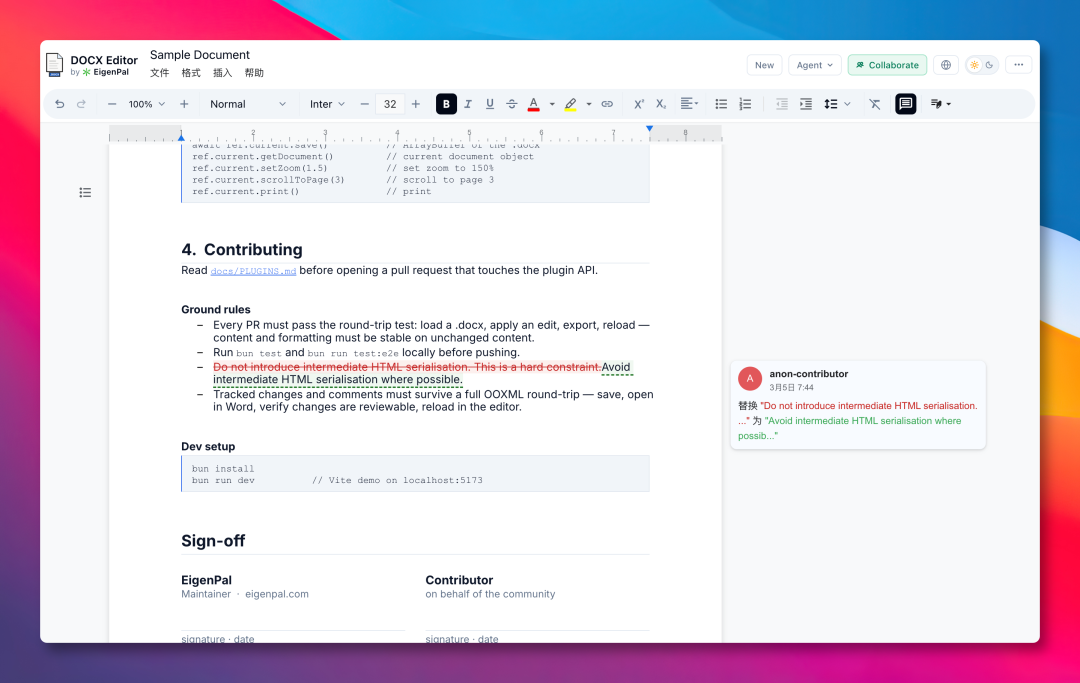Viewport: 1080px width, 683px height.
Task: Insert a hyperlink from the toolbar
Action: tap(607, 104)
